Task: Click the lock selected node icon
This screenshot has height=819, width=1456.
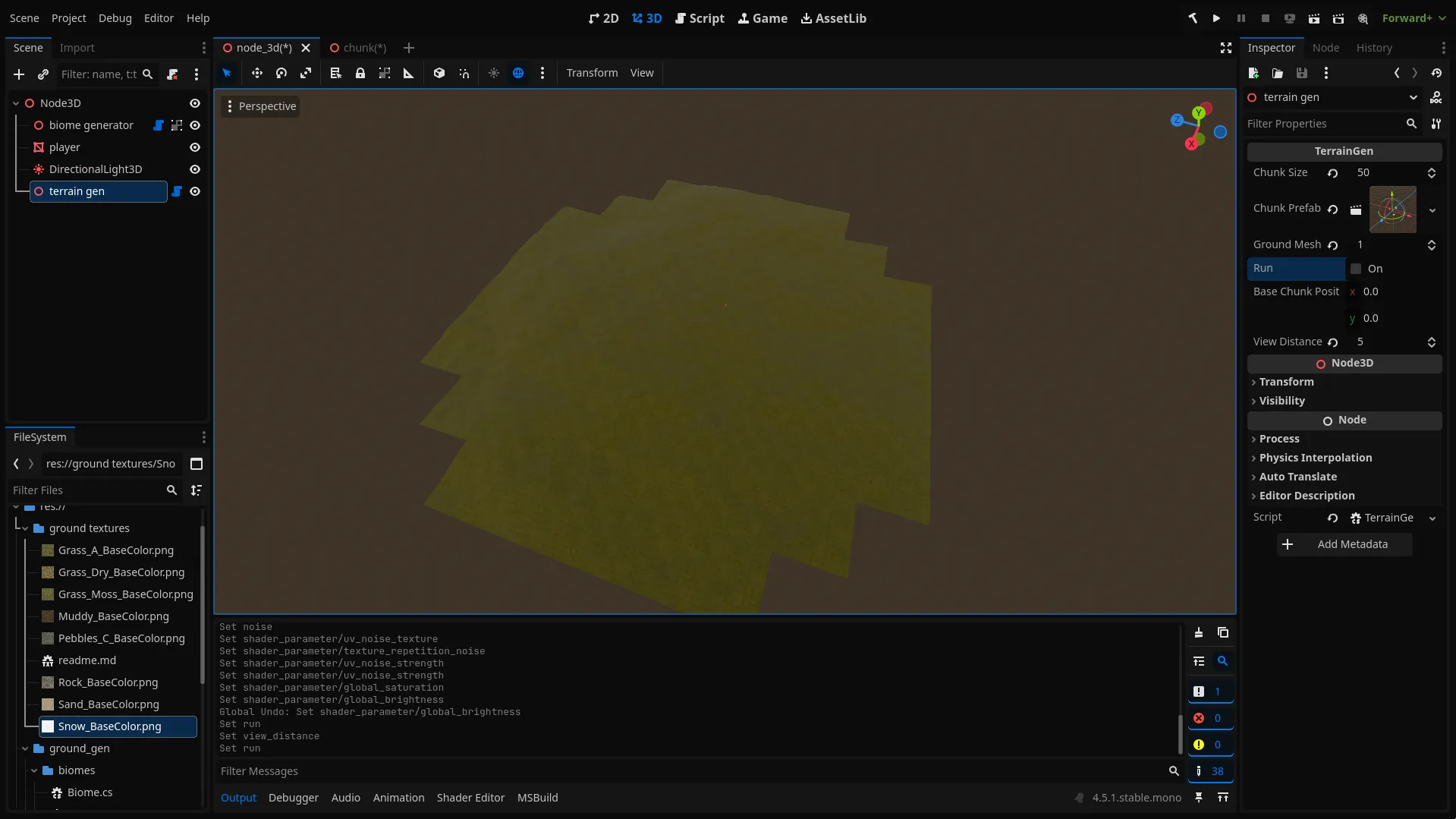Action: tap(360, 73)
